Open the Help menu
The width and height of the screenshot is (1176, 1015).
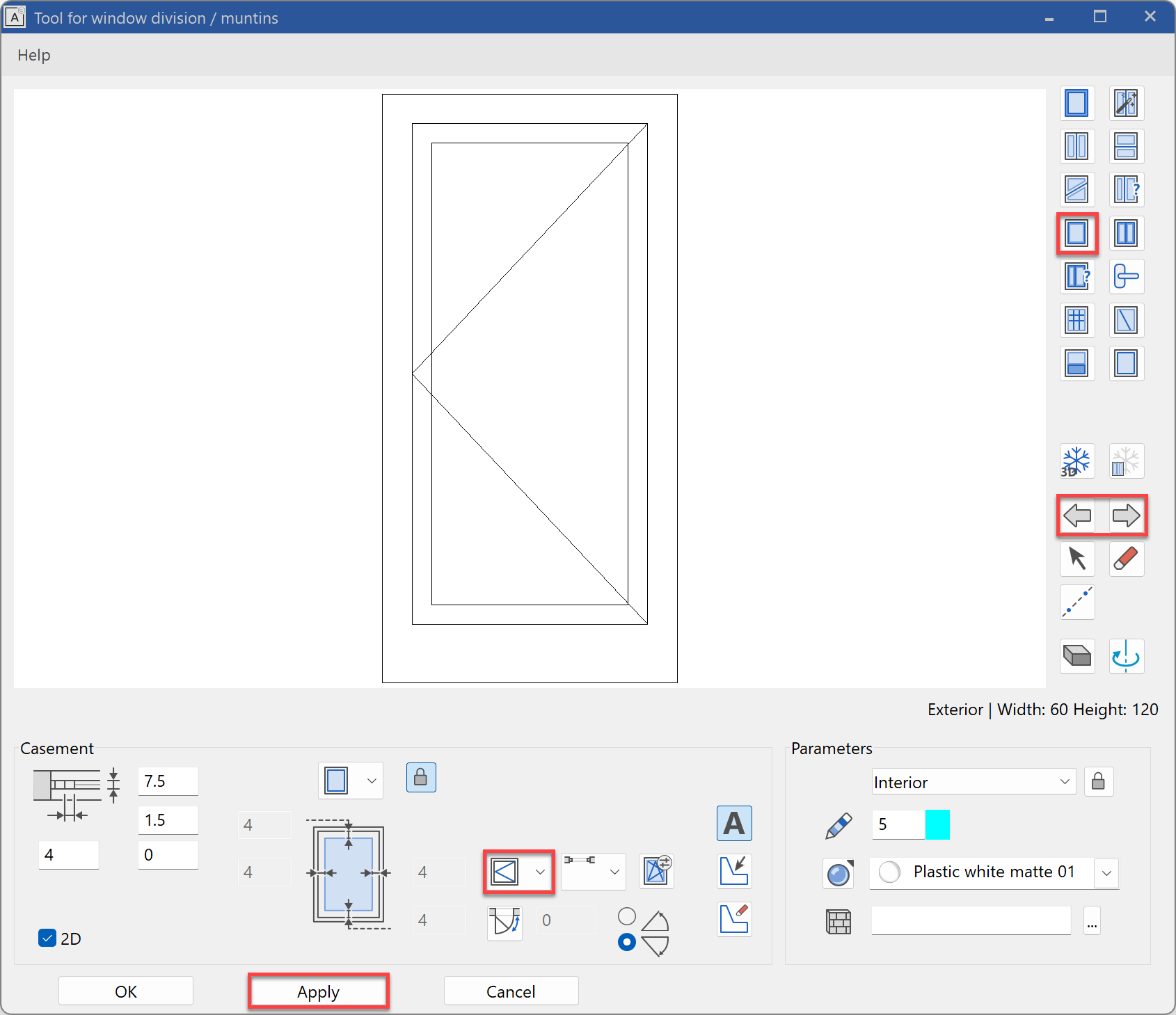[x=34, y=55]
